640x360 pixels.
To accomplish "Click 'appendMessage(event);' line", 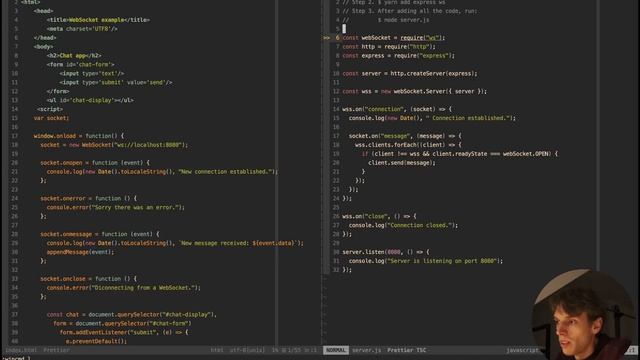I will point(80,252).
